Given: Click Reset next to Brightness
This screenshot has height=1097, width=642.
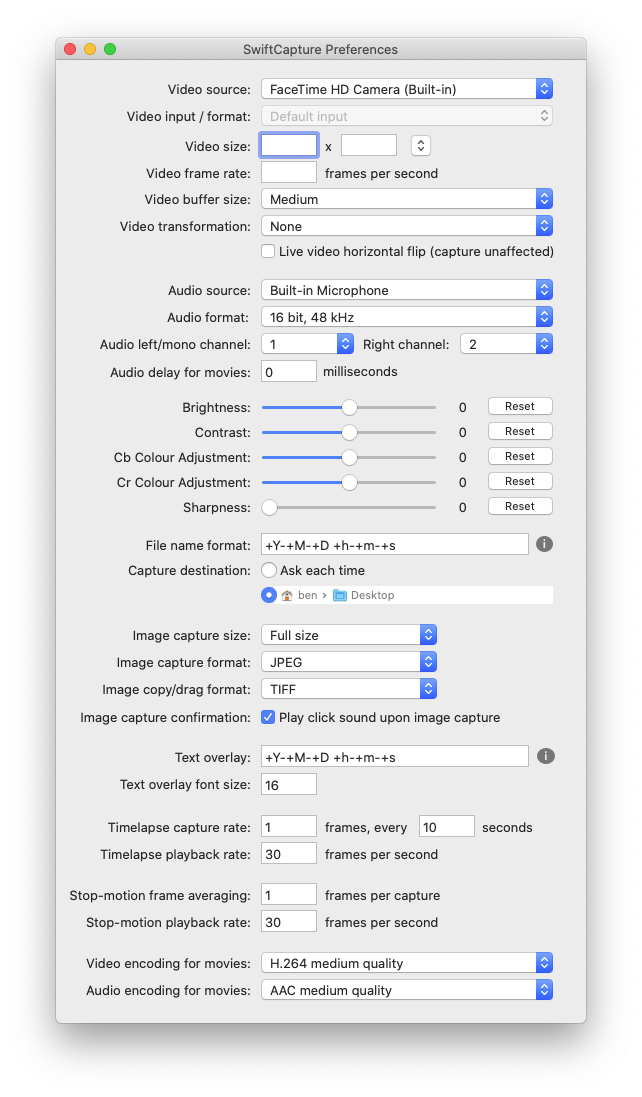Looking at the screenshot, I should pyautogui.click(x=519, y=406).
